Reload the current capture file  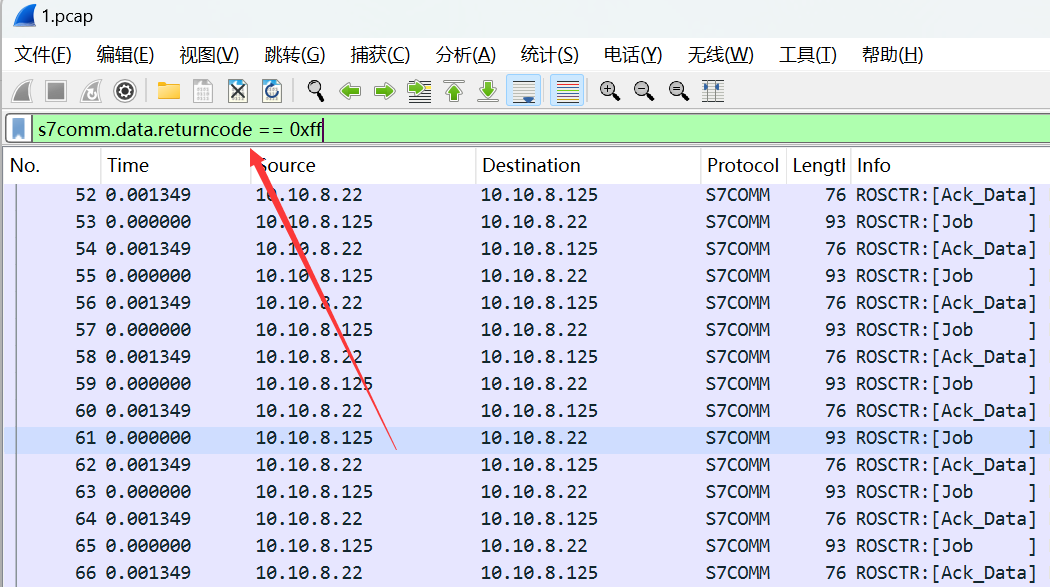click(271, 92)
